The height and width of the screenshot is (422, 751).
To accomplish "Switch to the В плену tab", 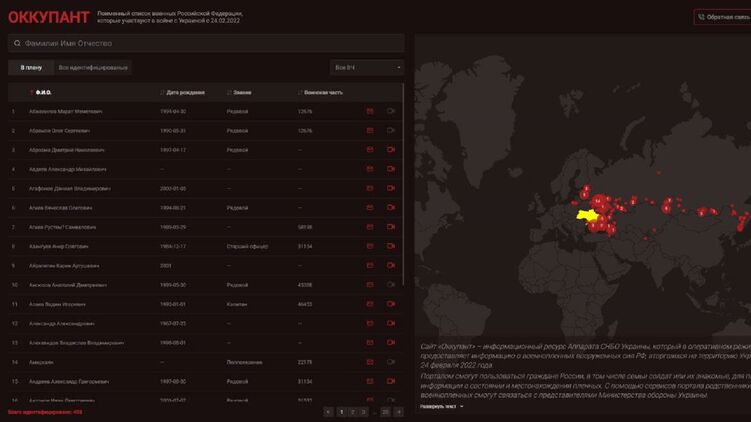I will tap(31, 68).
